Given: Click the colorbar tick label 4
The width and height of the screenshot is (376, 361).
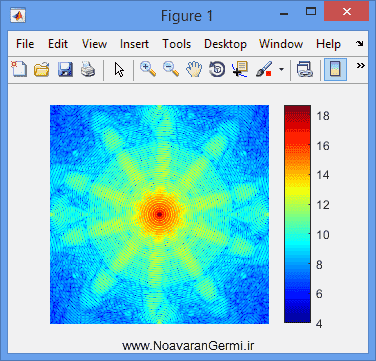Looking at the screenshot, I should (x=319, y=324).
